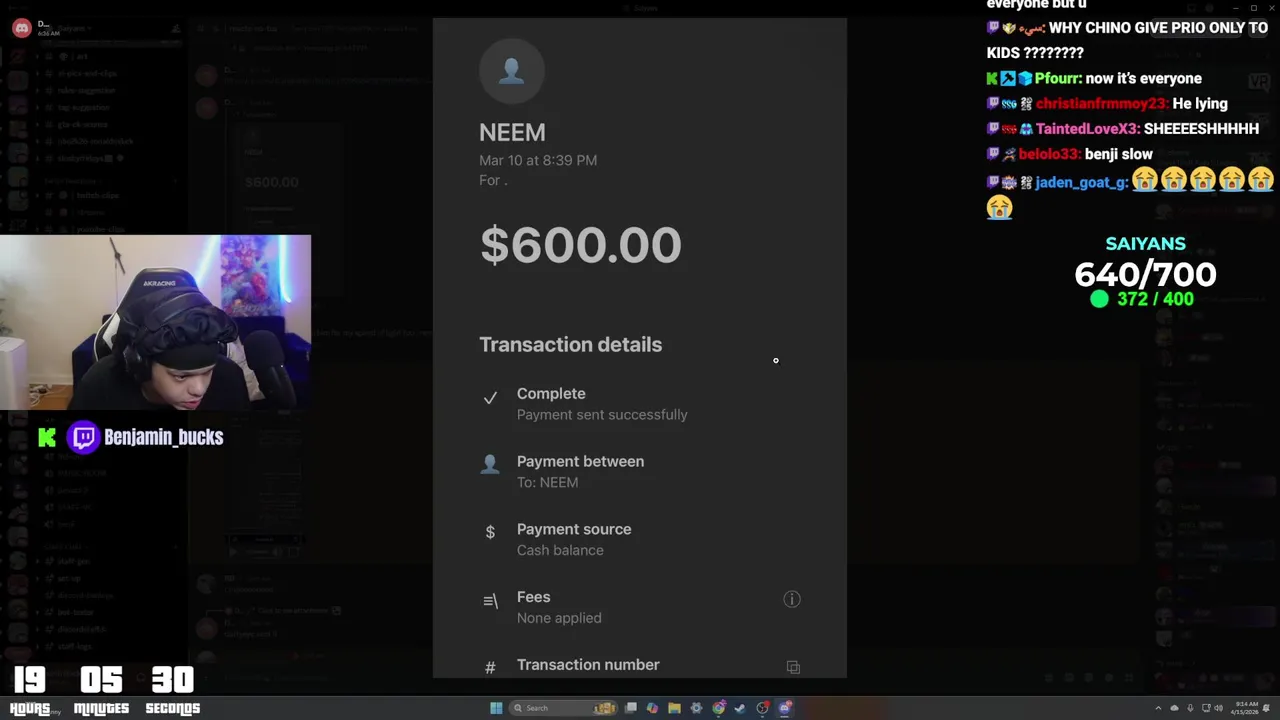Click the Task View icon in the taskbar

[631, 708]
